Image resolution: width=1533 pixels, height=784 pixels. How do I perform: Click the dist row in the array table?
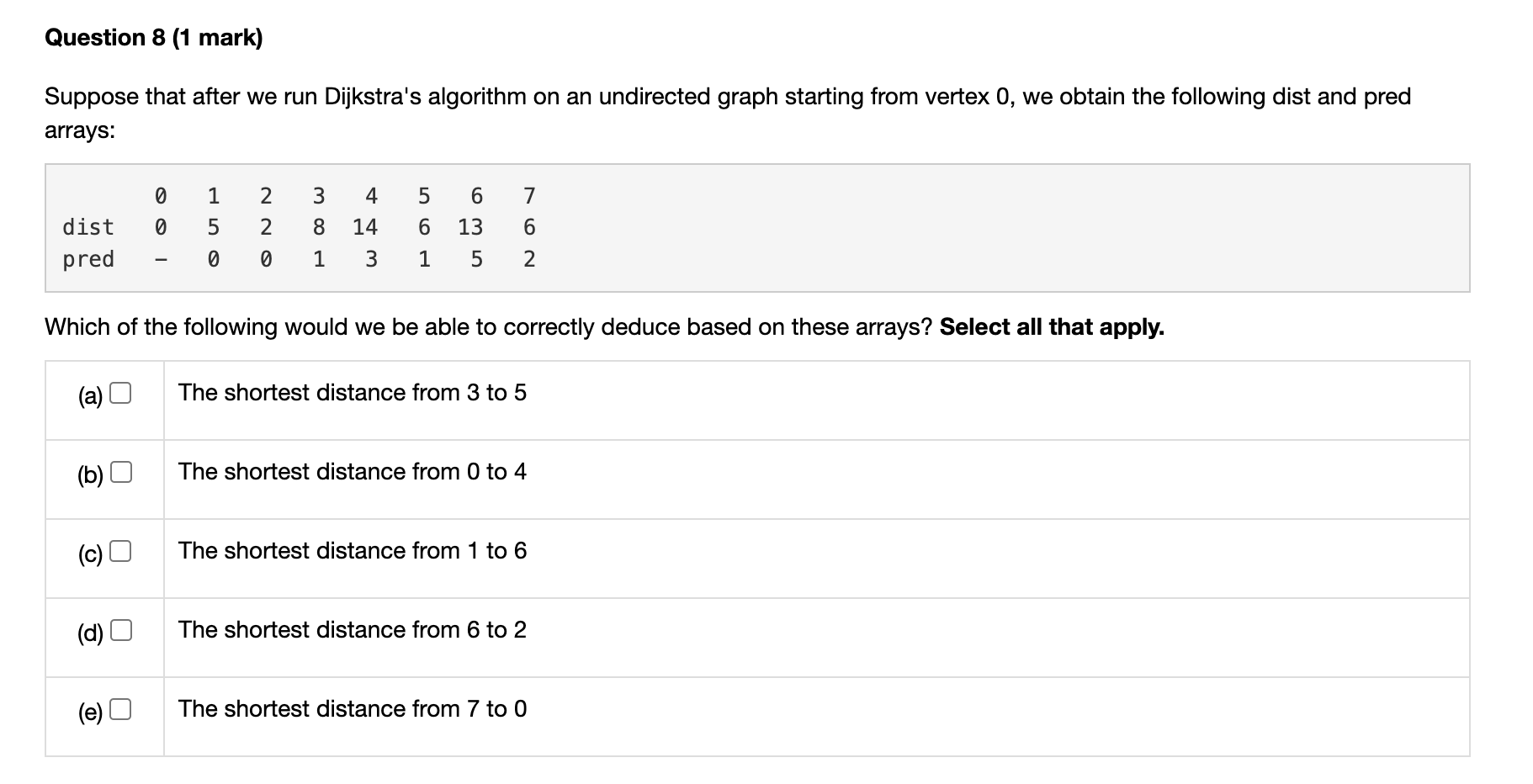pyautogui.click(x=88, y=226)
